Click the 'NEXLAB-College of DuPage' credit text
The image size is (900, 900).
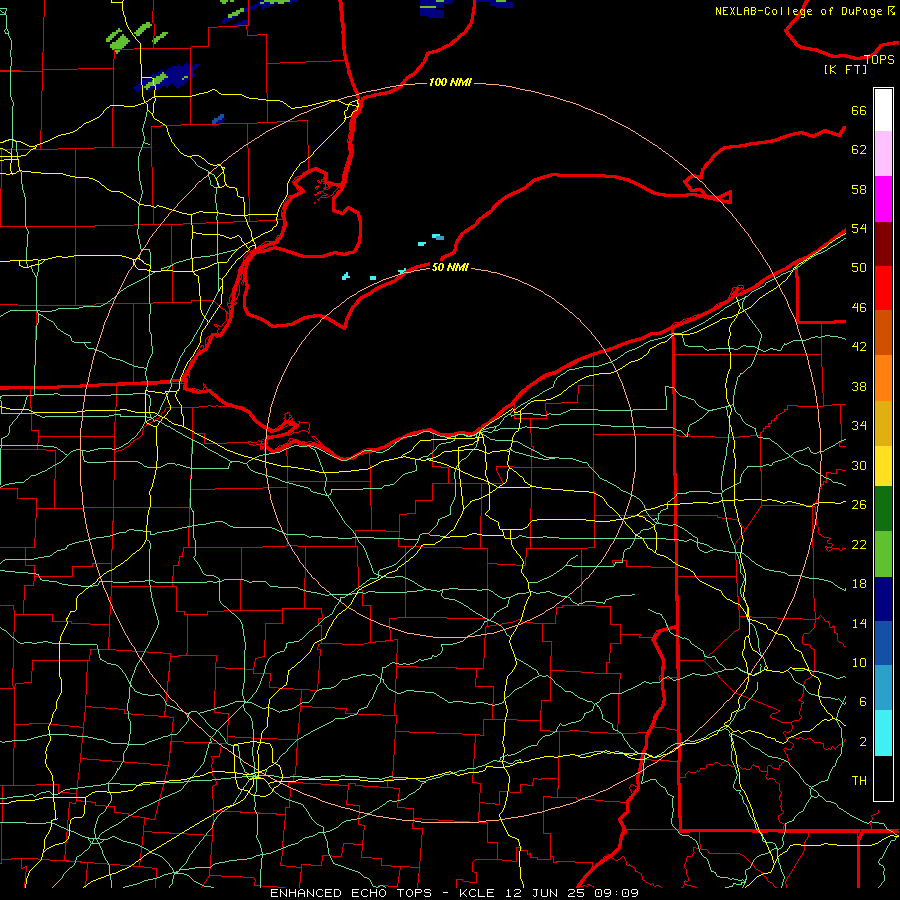[798, 11]
